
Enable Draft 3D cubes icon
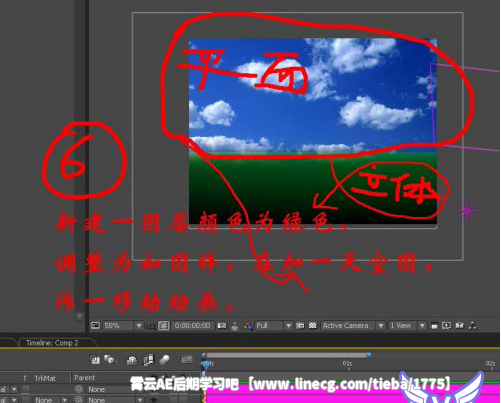[x=110, y=360]
